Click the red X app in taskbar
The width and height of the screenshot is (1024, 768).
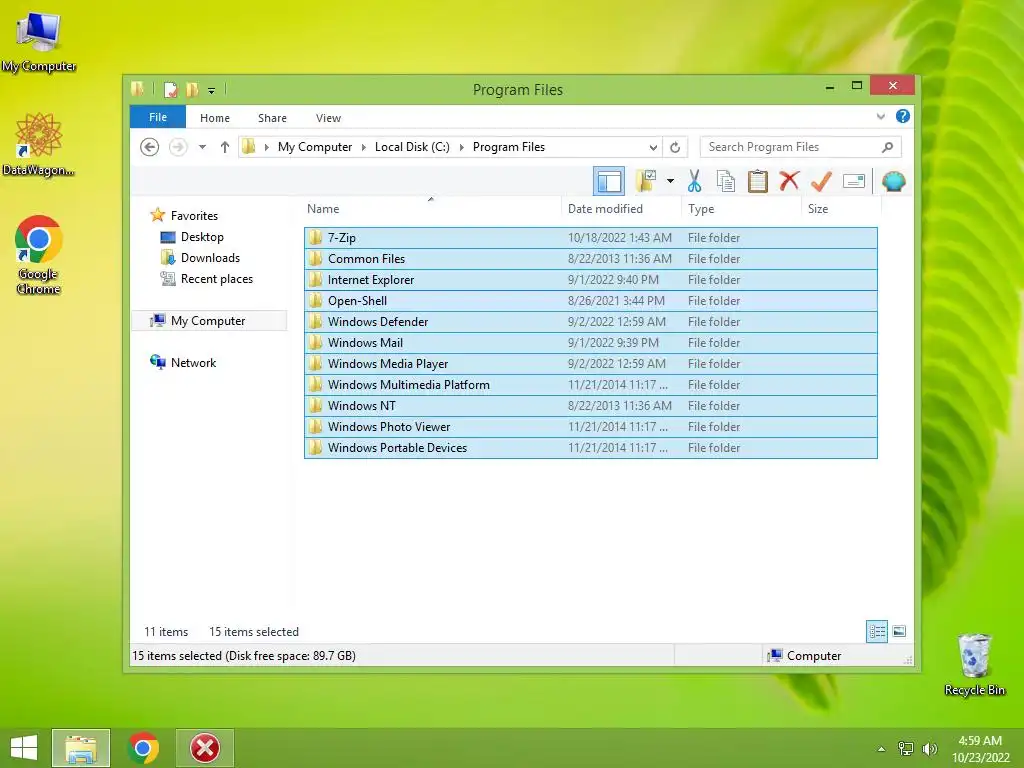coord(204,748)
